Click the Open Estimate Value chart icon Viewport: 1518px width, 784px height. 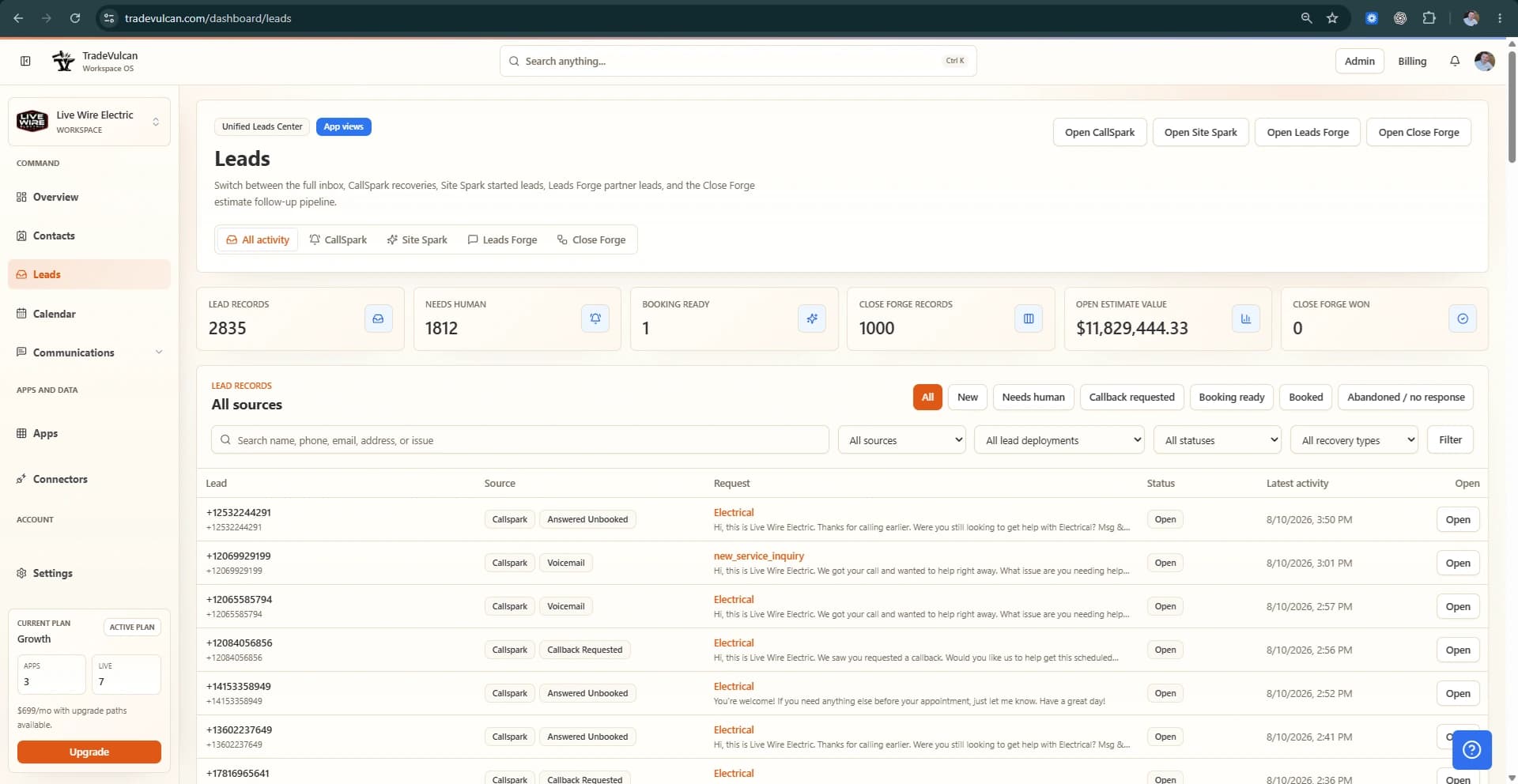pyautogui.click(x=1246, y=318)
